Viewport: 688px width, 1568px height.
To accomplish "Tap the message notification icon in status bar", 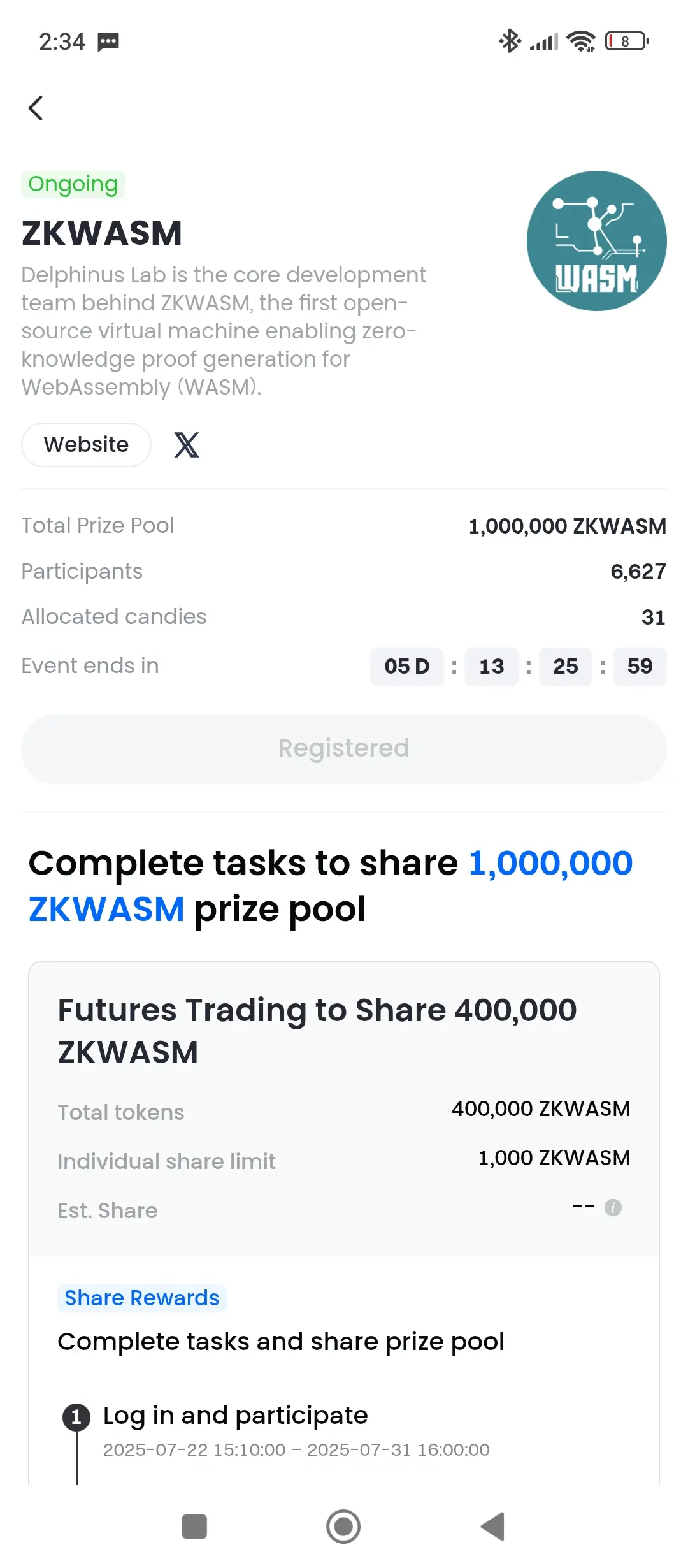I will click(108, 42).
